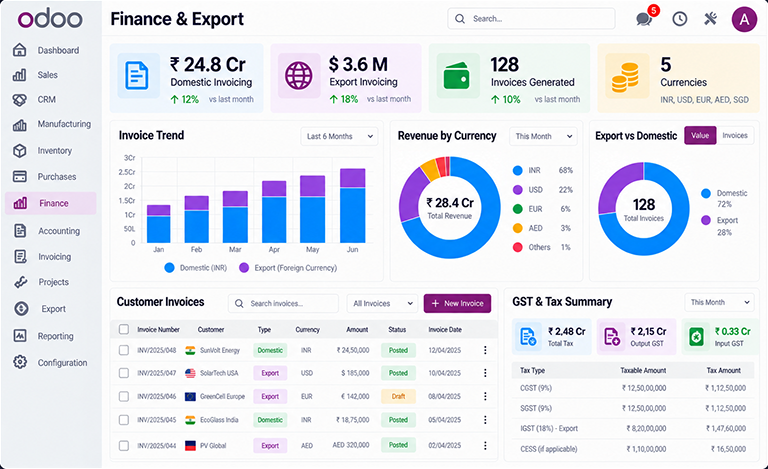
Task: Click GreenCell Europe customer name
Action: (x=222, y=397)
